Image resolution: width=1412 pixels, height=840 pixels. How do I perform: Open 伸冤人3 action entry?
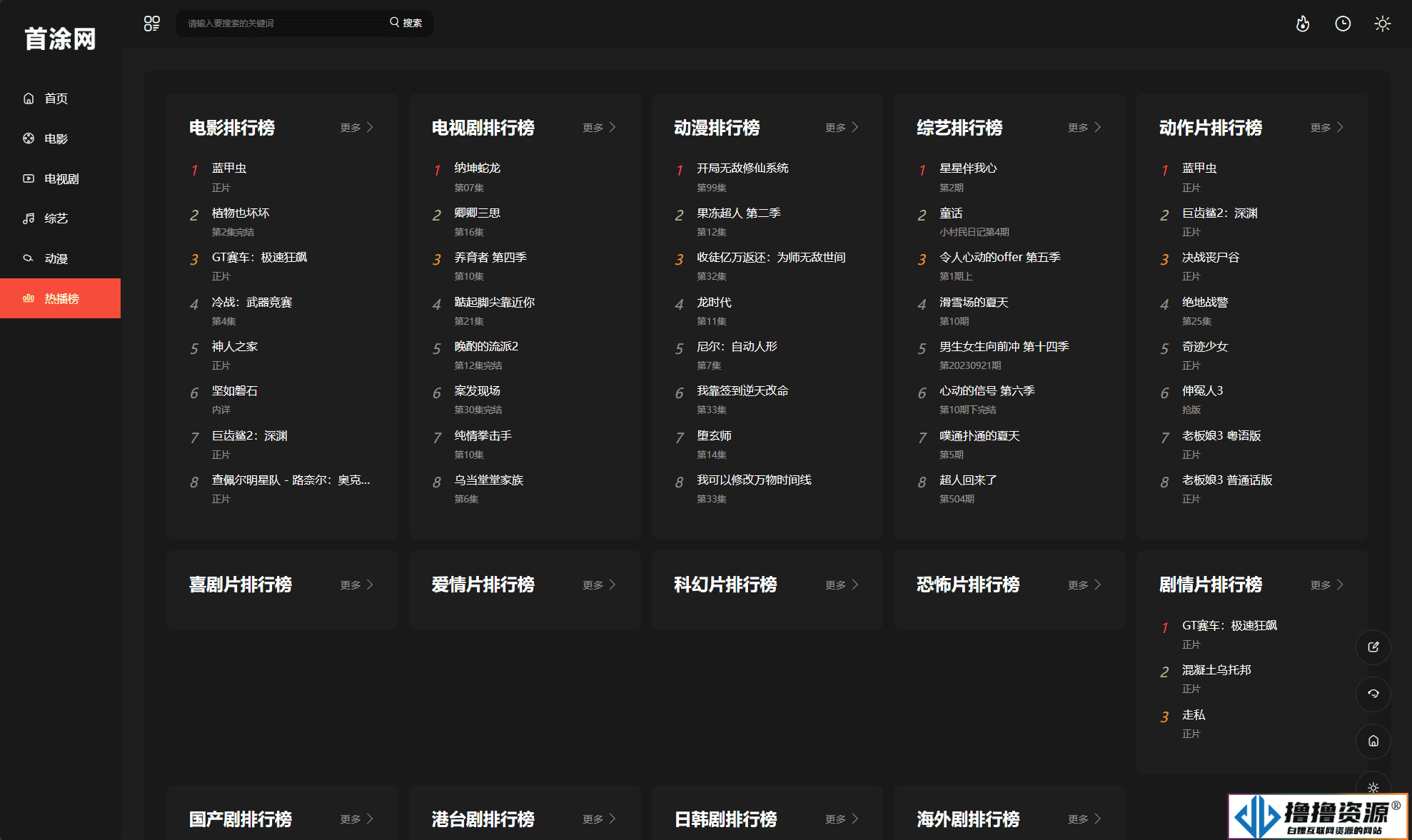point(1203,391)
